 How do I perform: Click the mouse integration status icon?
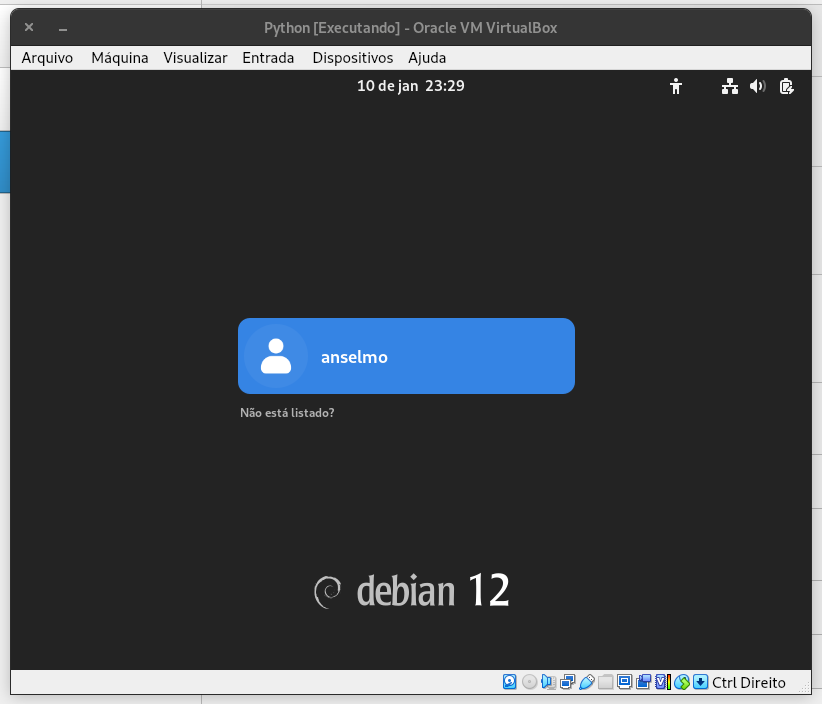[682, 681]
